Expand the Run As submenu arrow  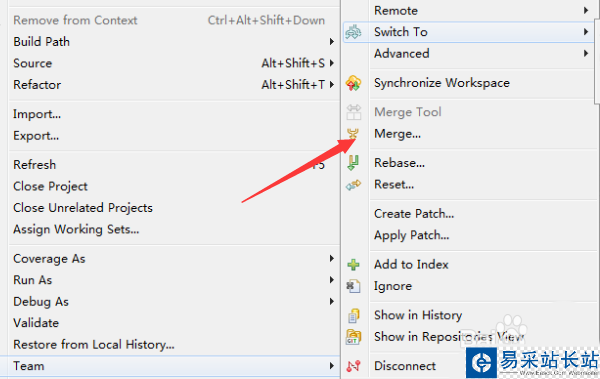[x=332, y=280]
